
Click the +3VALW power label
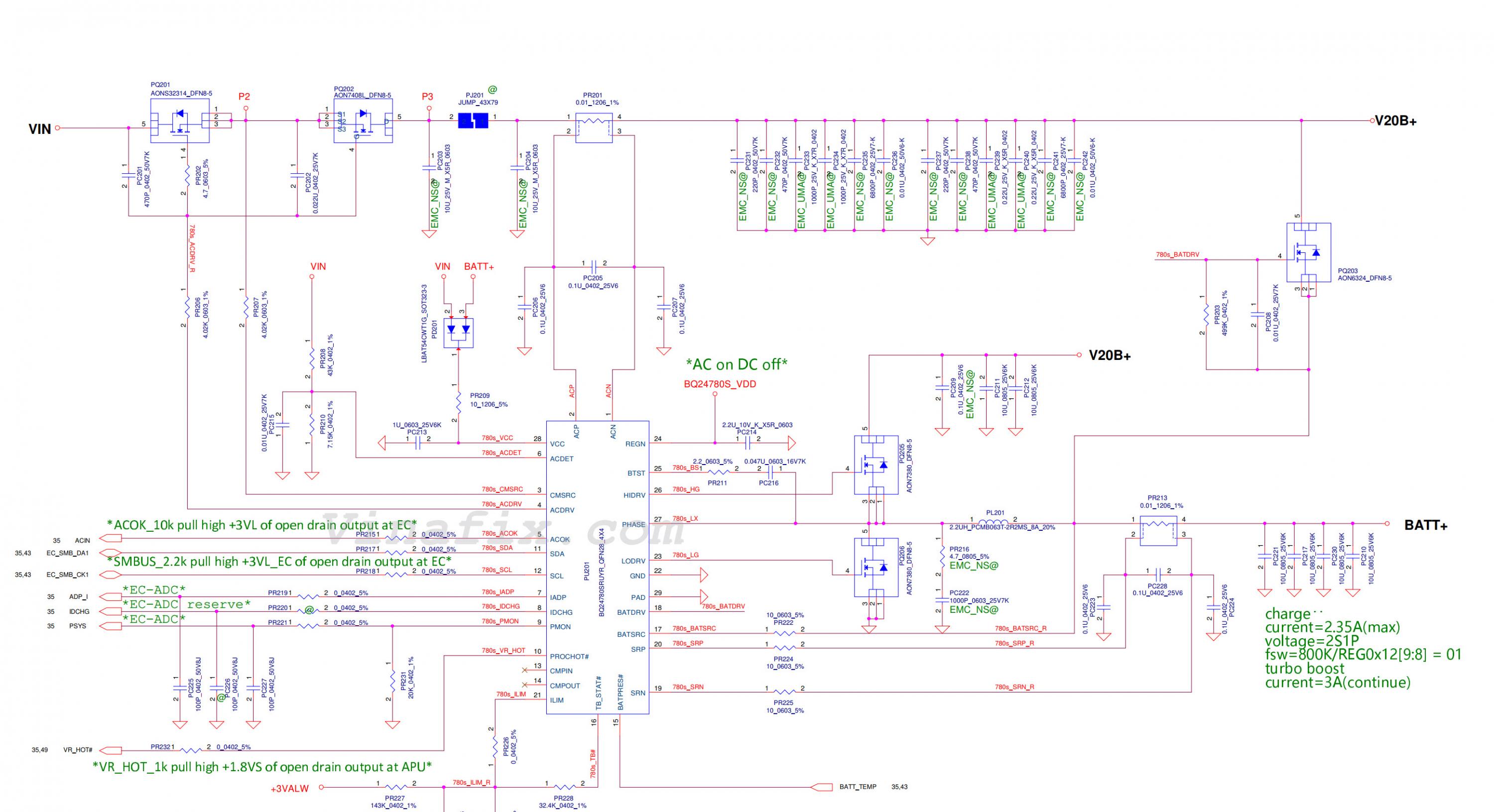tap(290, 788)
